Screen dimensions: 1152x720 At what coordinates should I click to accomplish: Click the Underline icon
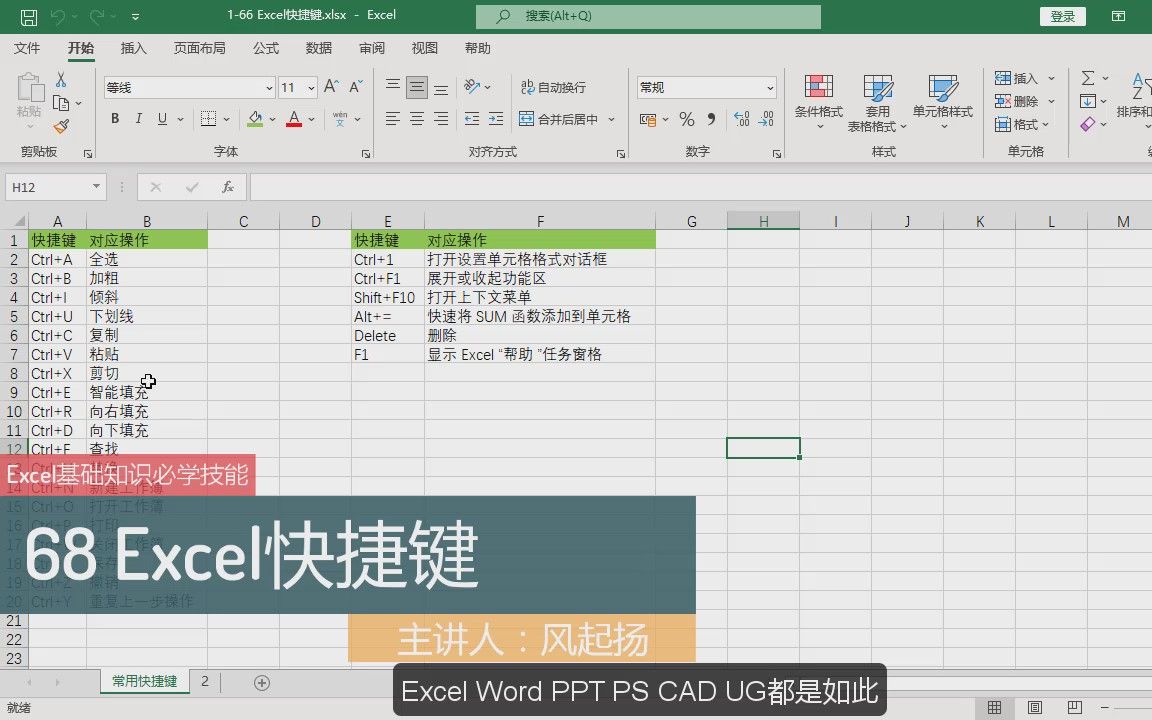(161, 118)
